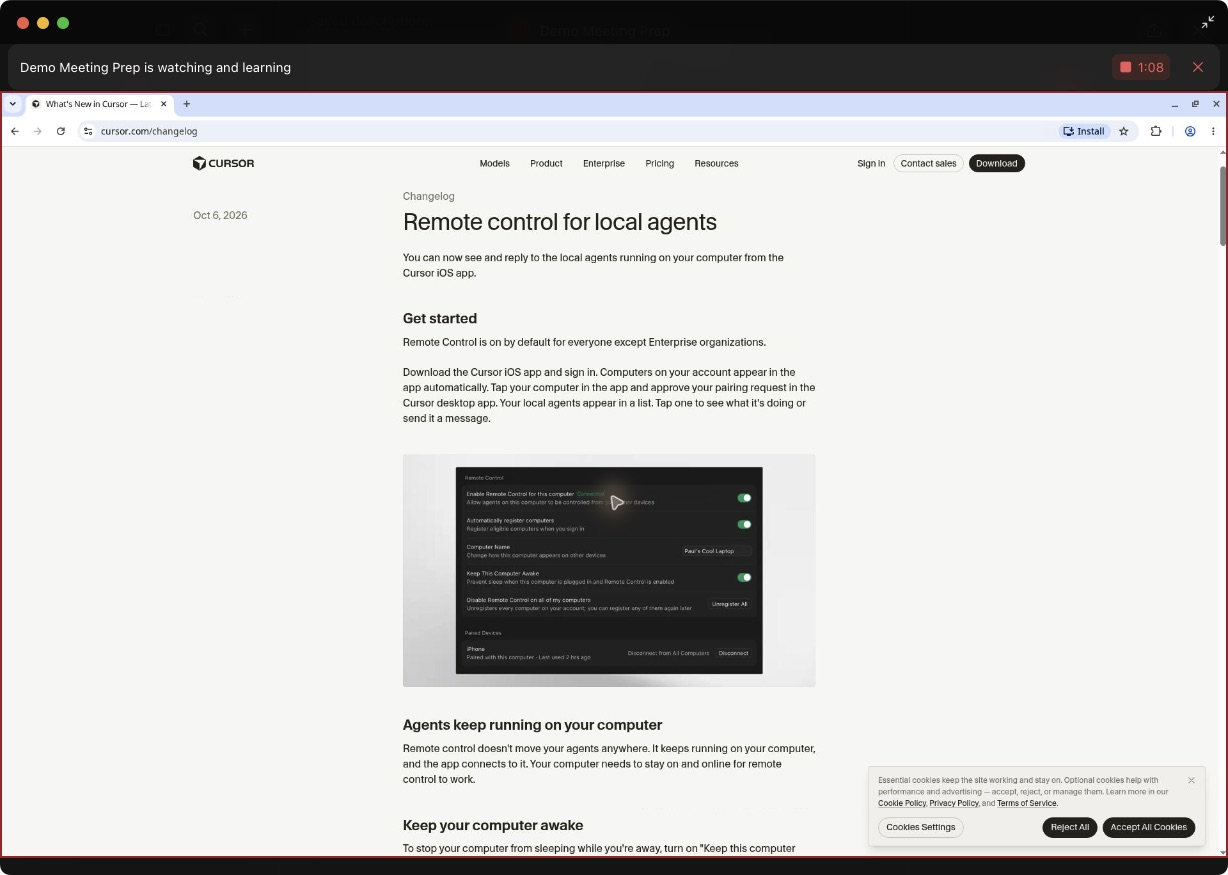Close the What's New in Cursor tab

click(x=164, y=104)
